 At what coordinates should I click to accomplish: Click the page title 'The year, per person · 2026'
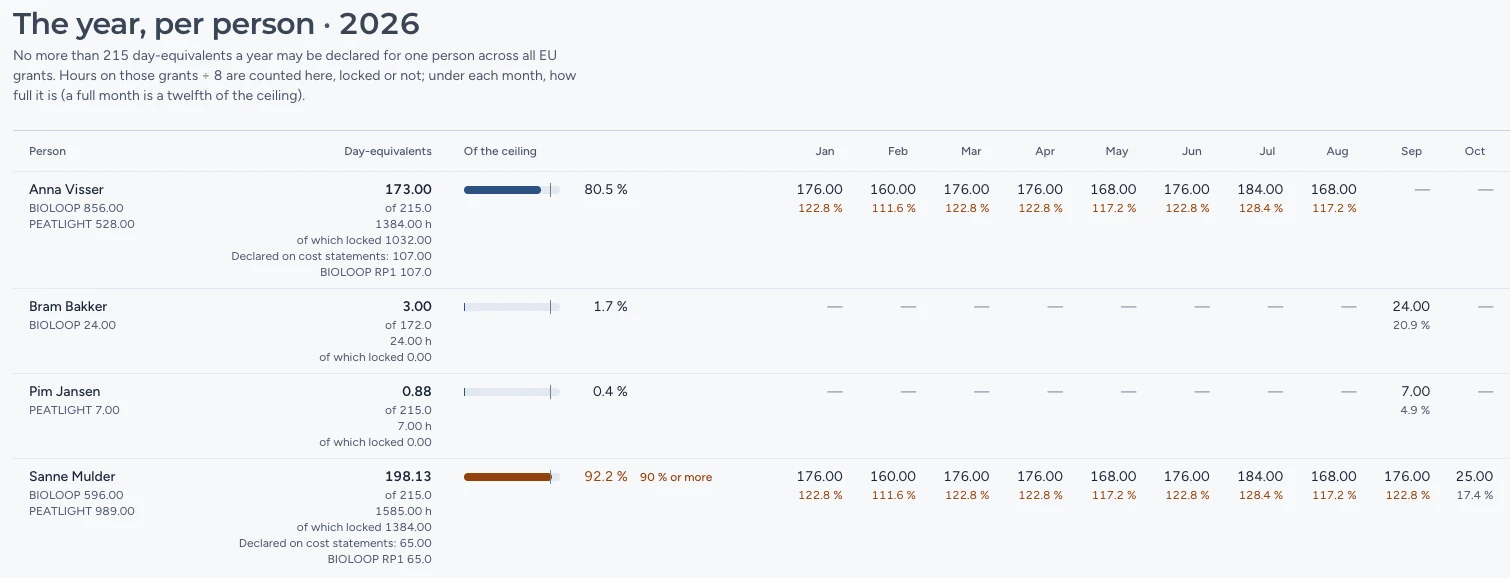tap(216, 23)
